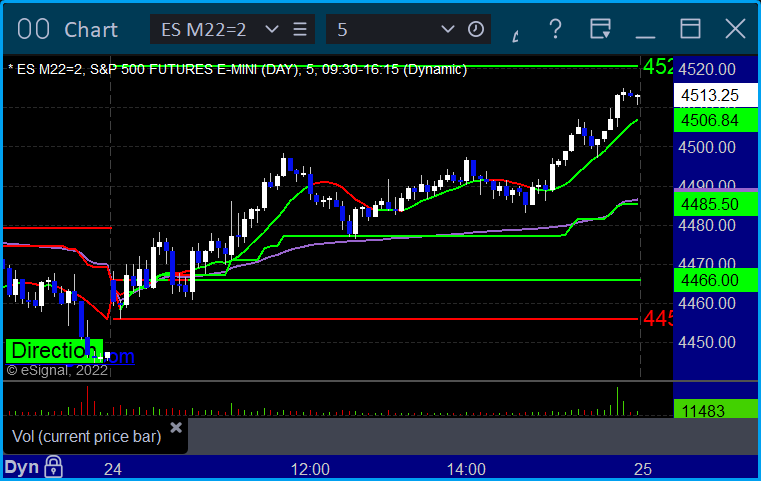Click the Chart window title text
Image resolution: width=761 pixels, height=481 pixels.
click(x=91, y=30)
